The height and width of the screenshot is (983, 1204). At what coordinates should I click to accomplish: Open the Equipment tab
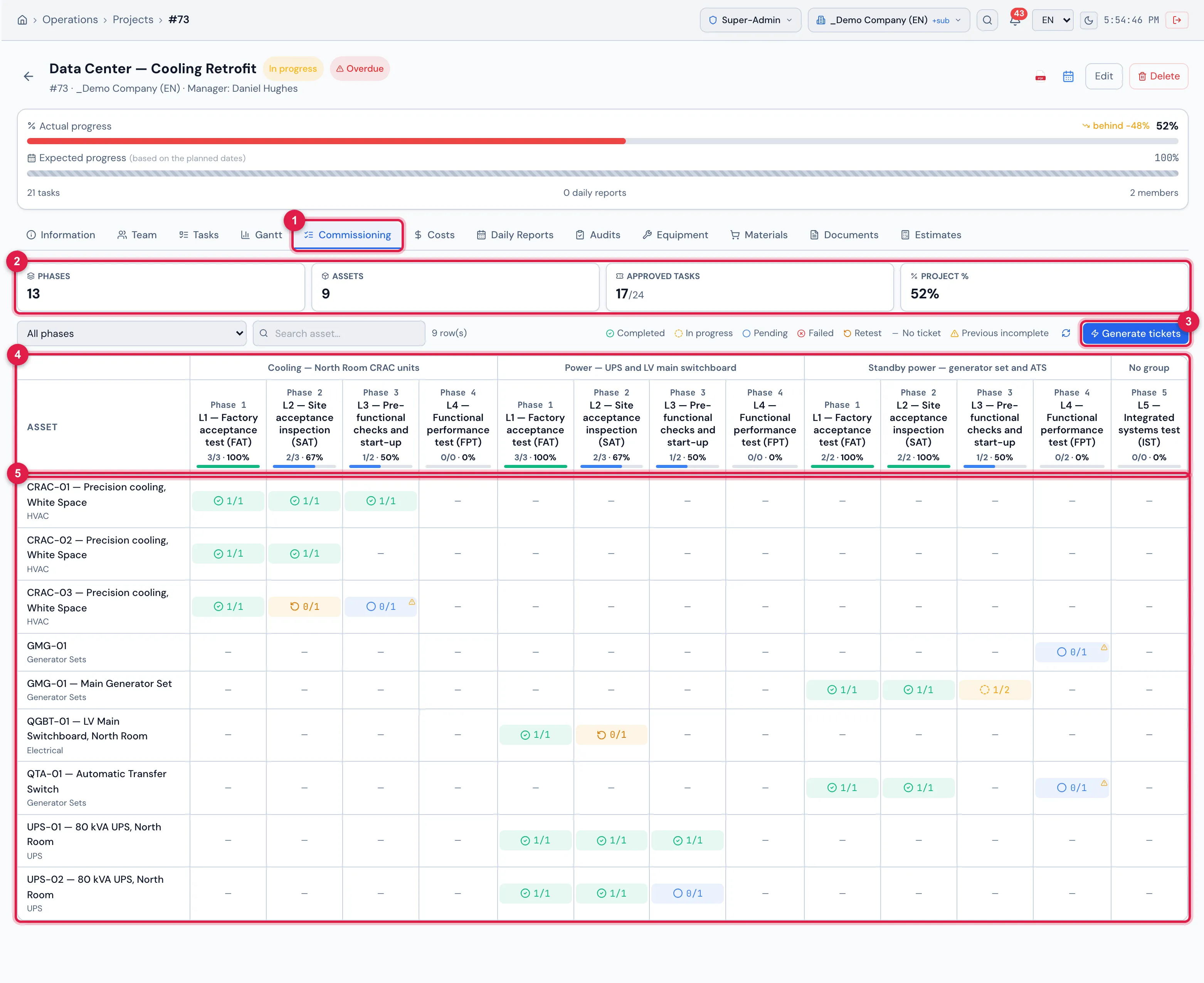coord(675,235)
